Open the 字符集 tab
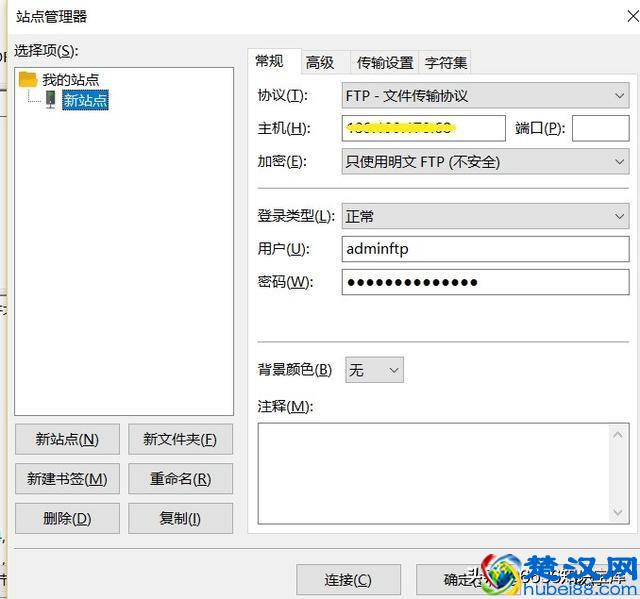Screen dimensions: 640x599 pyautogui.click(x=446, y=62)
